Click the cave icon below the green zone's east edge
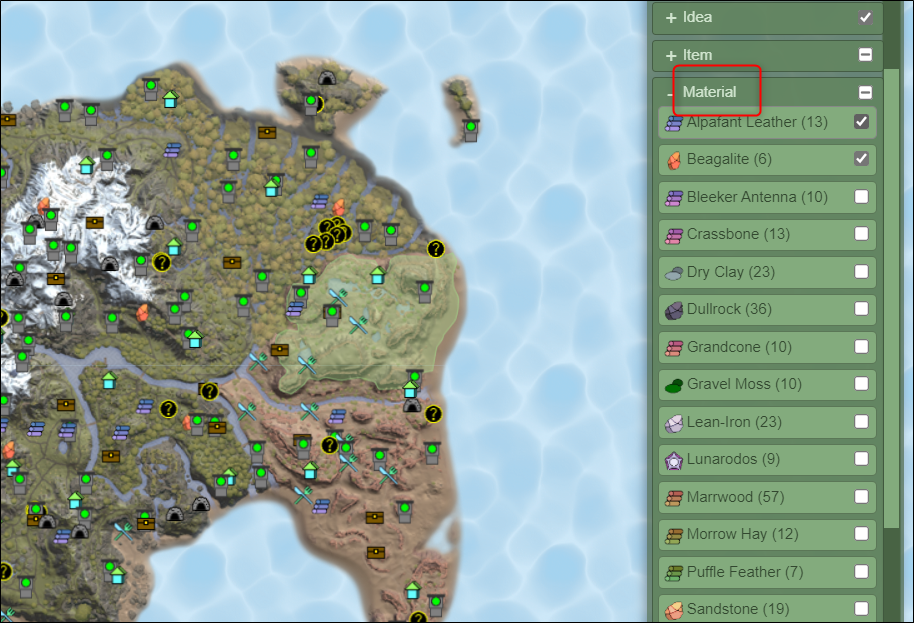Image resolution: width=914 pixels, height=623 pixels. coord(412,405)
